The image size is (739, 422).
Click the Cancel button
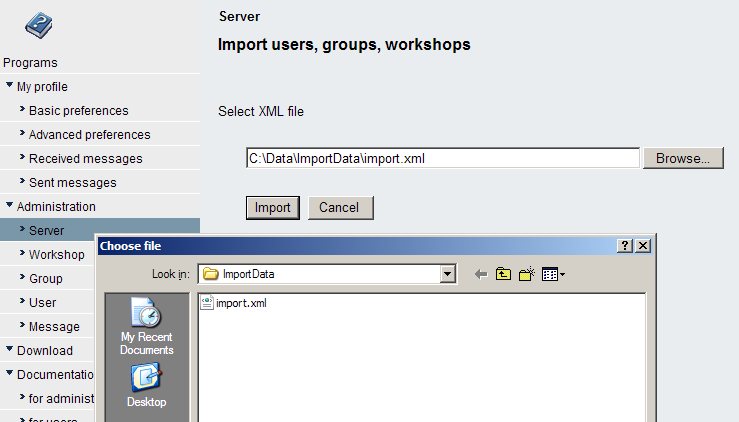[x=339, y=208]
